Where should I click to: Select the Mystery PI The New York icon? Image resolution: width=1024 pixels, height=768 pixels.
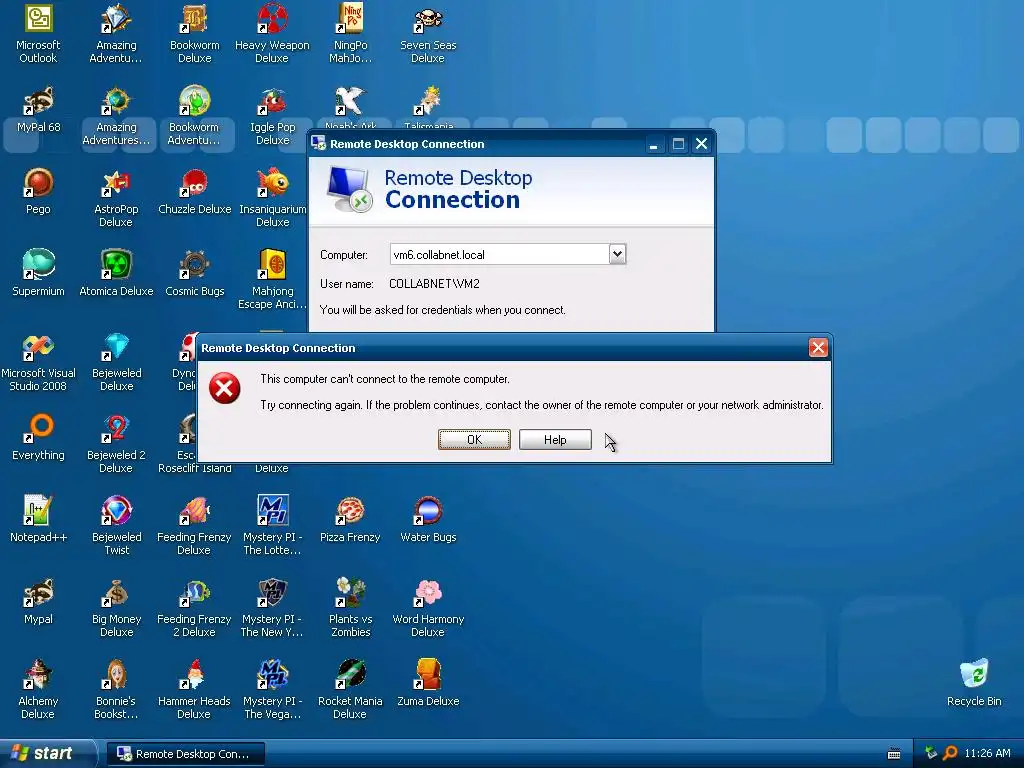click(272, 608)
